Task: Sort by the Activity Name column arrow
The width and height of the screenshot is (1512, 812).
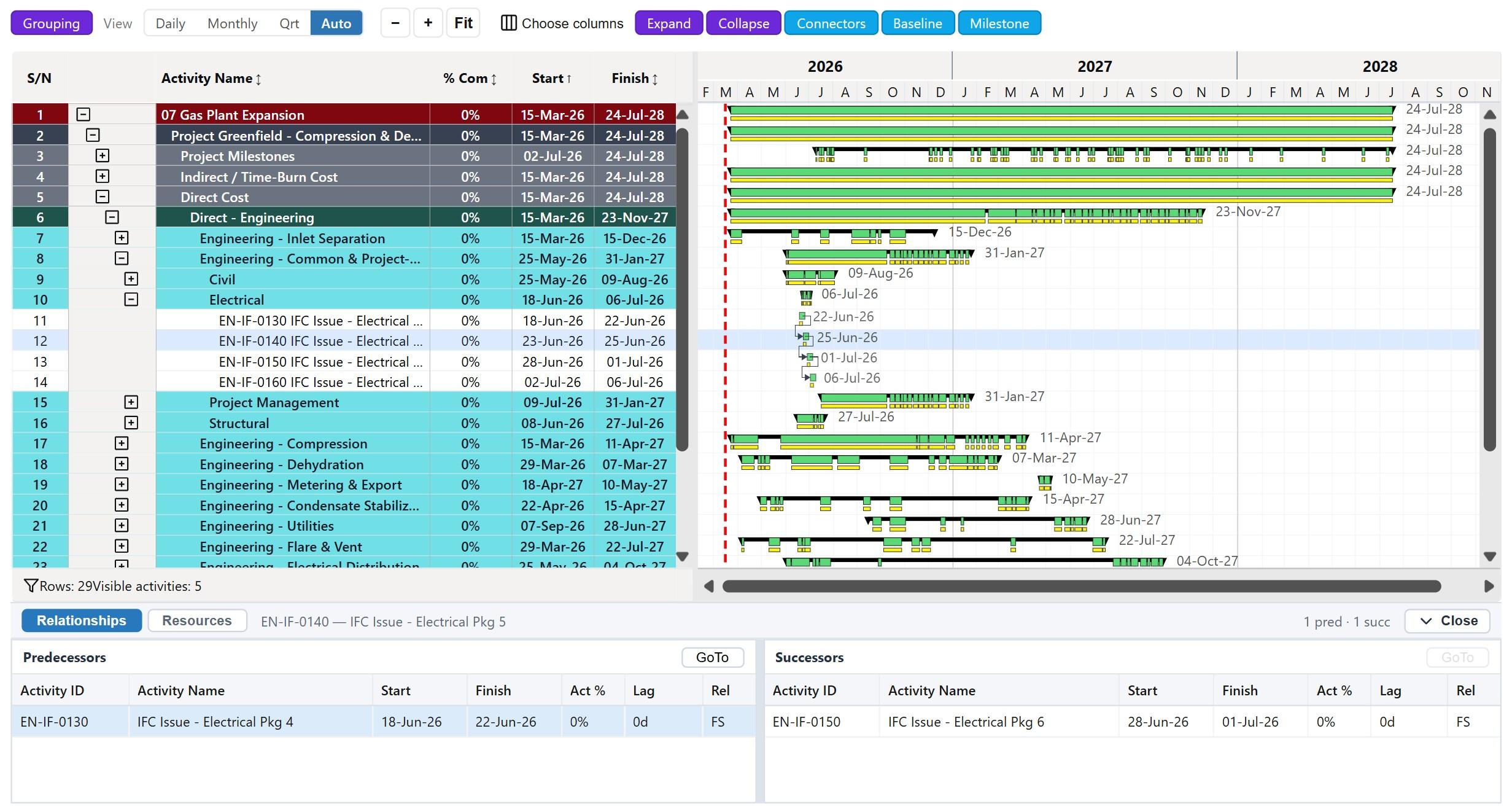Action: click(258, 79)
